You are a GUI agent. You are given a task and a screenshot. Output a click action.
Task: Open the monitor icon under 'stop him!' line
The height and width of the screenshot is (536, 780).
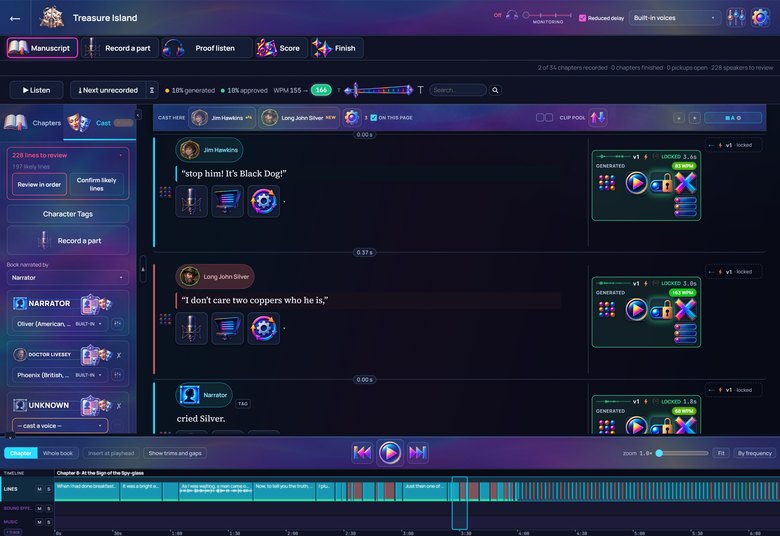(x=227, y=202)
